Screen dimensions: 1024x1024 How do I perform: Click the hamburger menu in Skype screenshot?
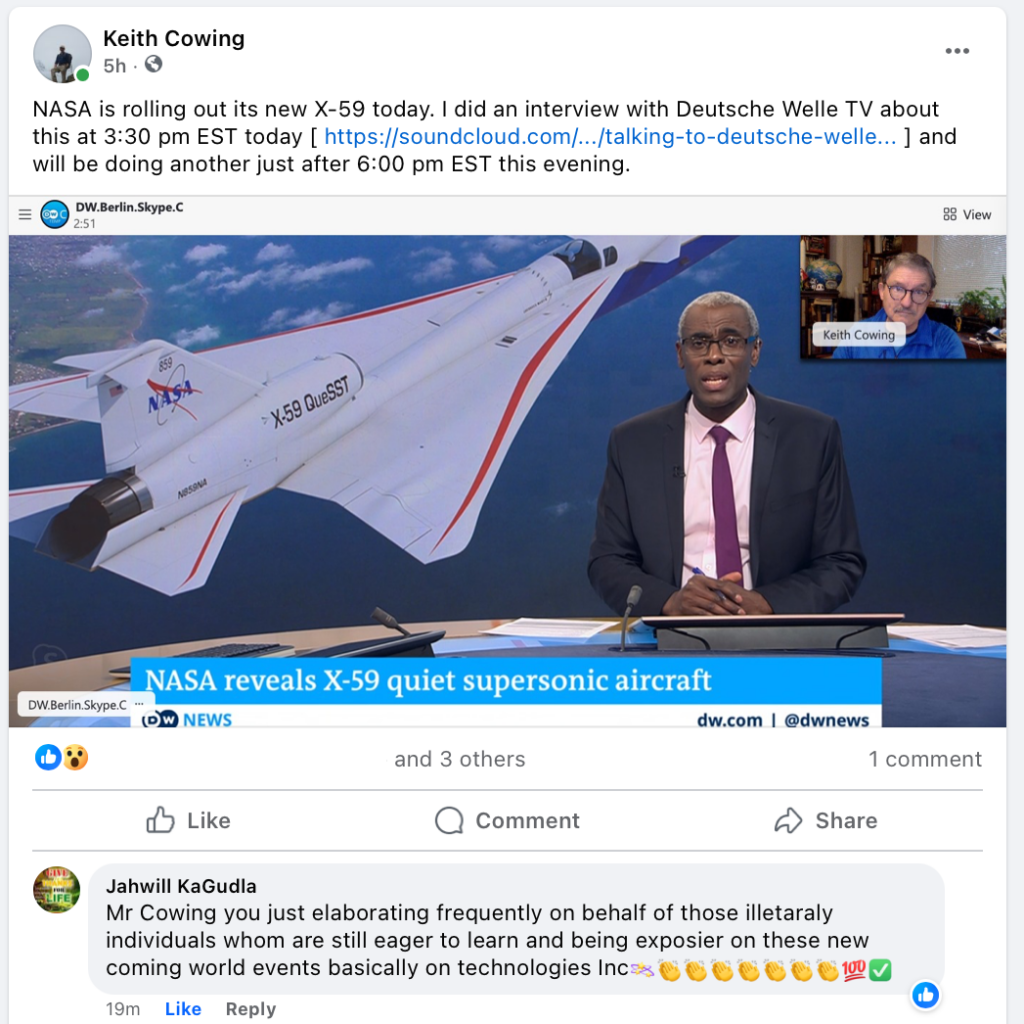[25, 214]
